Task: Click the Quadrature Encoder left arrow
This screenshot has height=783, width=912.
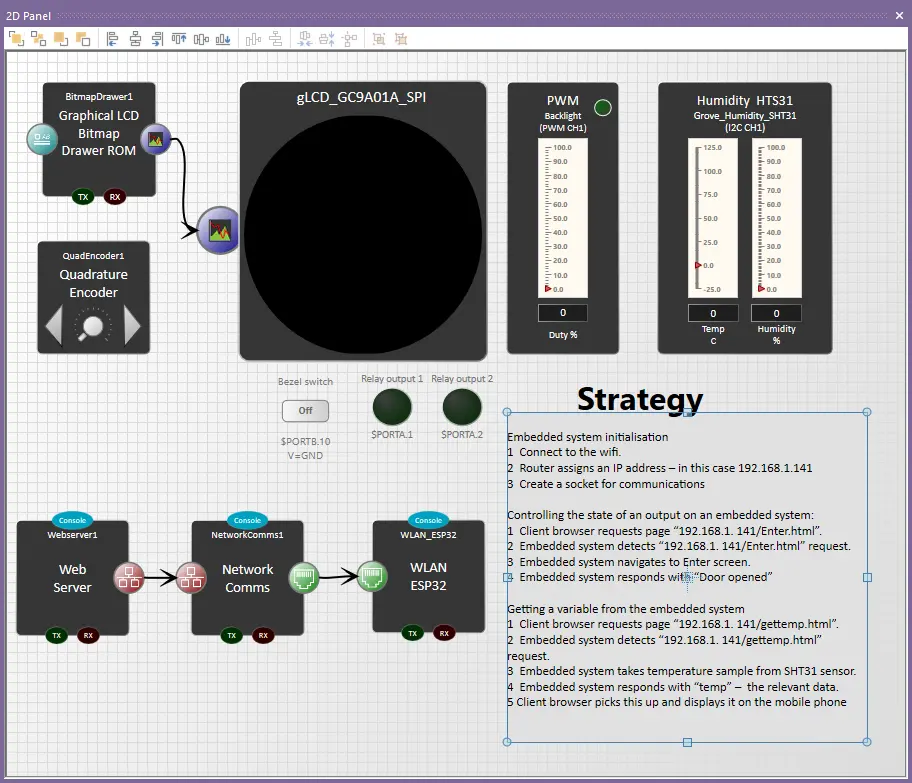Action: 55,326
